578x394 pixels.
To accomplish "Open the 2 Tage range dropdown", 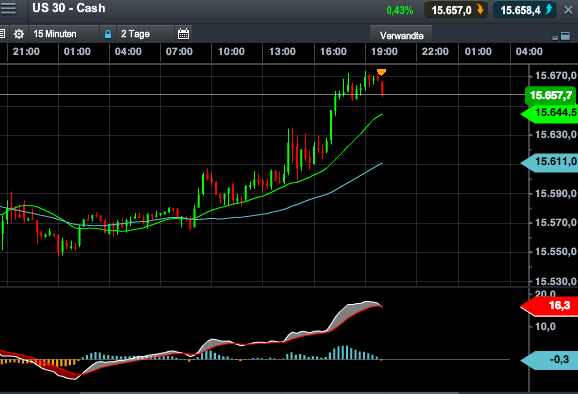I will [145, 34].
